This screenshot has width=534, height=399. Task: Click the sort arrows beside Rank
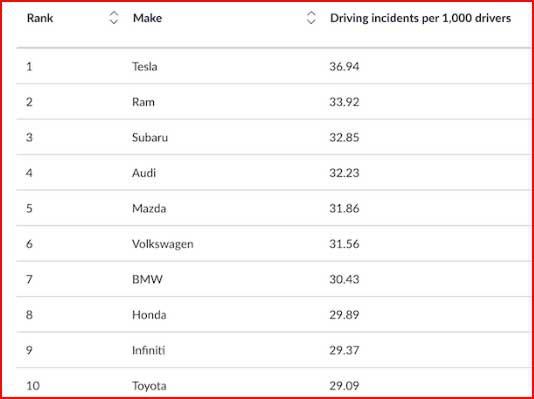[114, 18]
